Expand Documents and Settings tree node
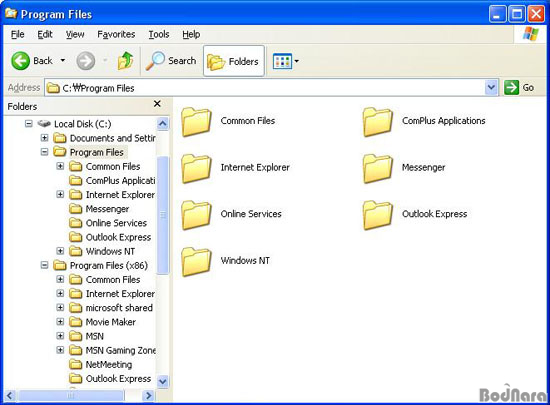Image resolution: width=550 pixels, height=405 pixels. [45, 138]
